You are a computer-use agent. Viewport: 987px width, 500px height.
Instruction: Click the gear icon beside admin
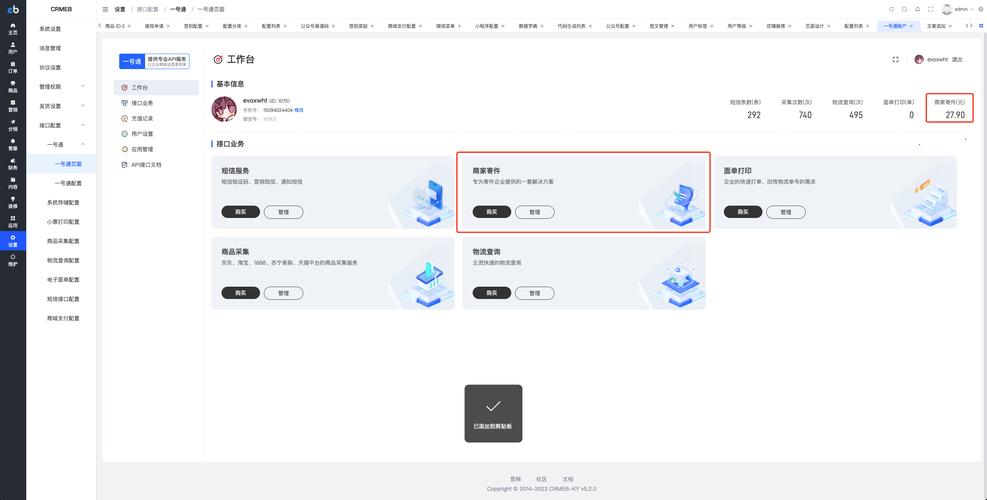980,9
